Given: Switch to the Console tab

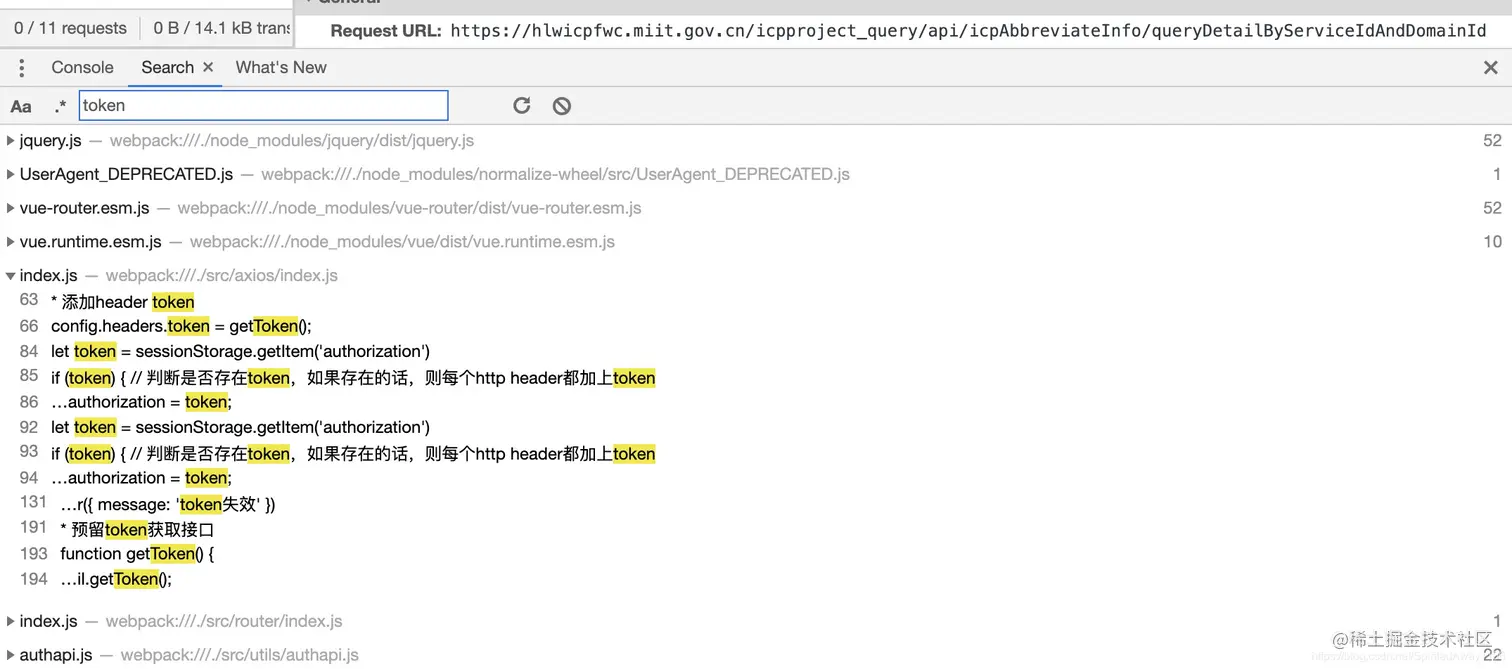Looking at the screenshot, I should point(82,67).
